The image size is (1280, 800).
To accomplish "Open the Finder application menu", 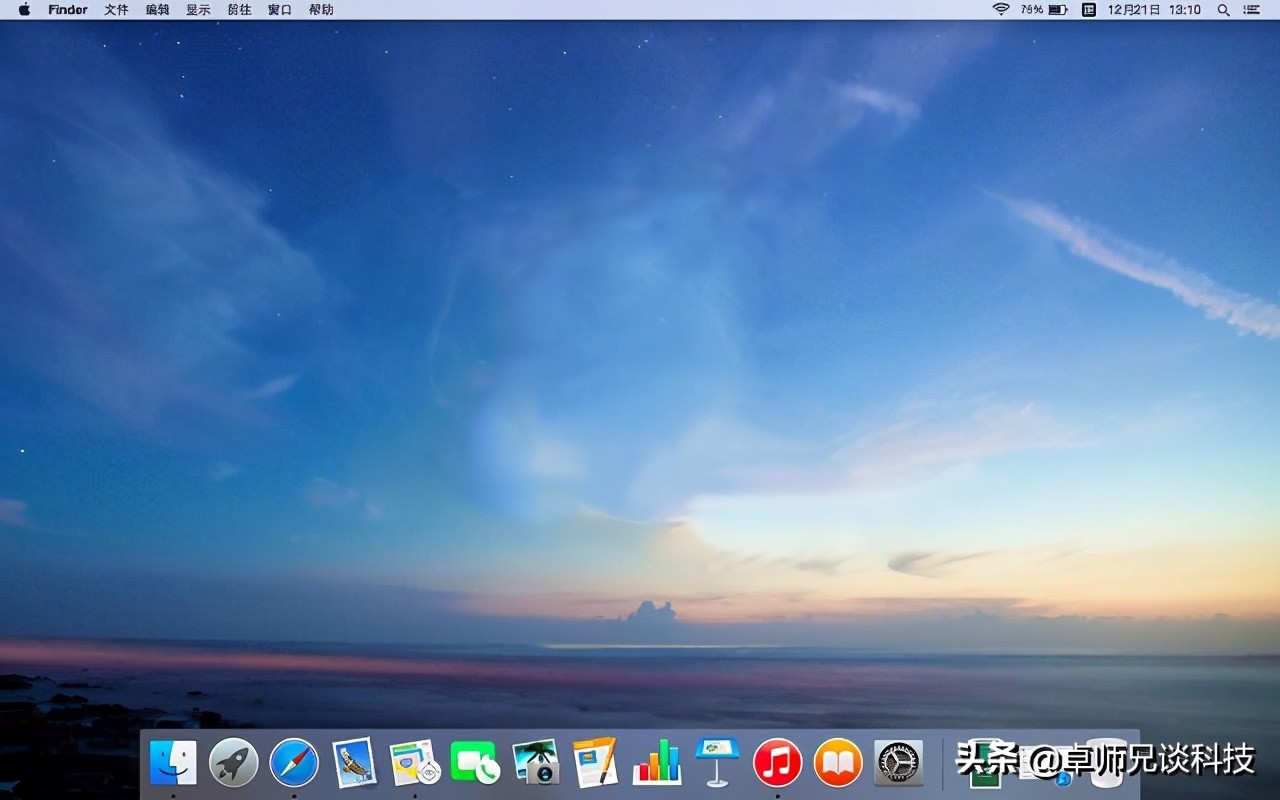I will (68, 10).
